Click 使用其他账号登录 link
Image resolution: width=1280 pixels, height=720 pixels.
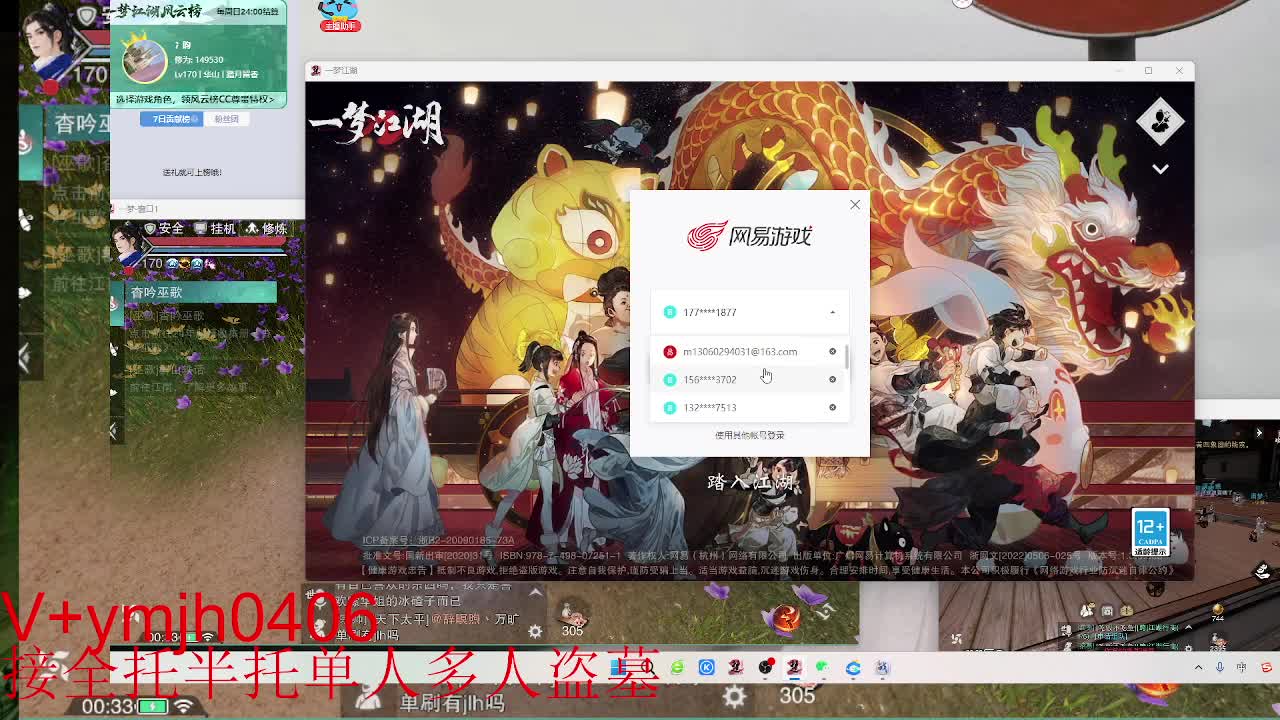[749, 435]
